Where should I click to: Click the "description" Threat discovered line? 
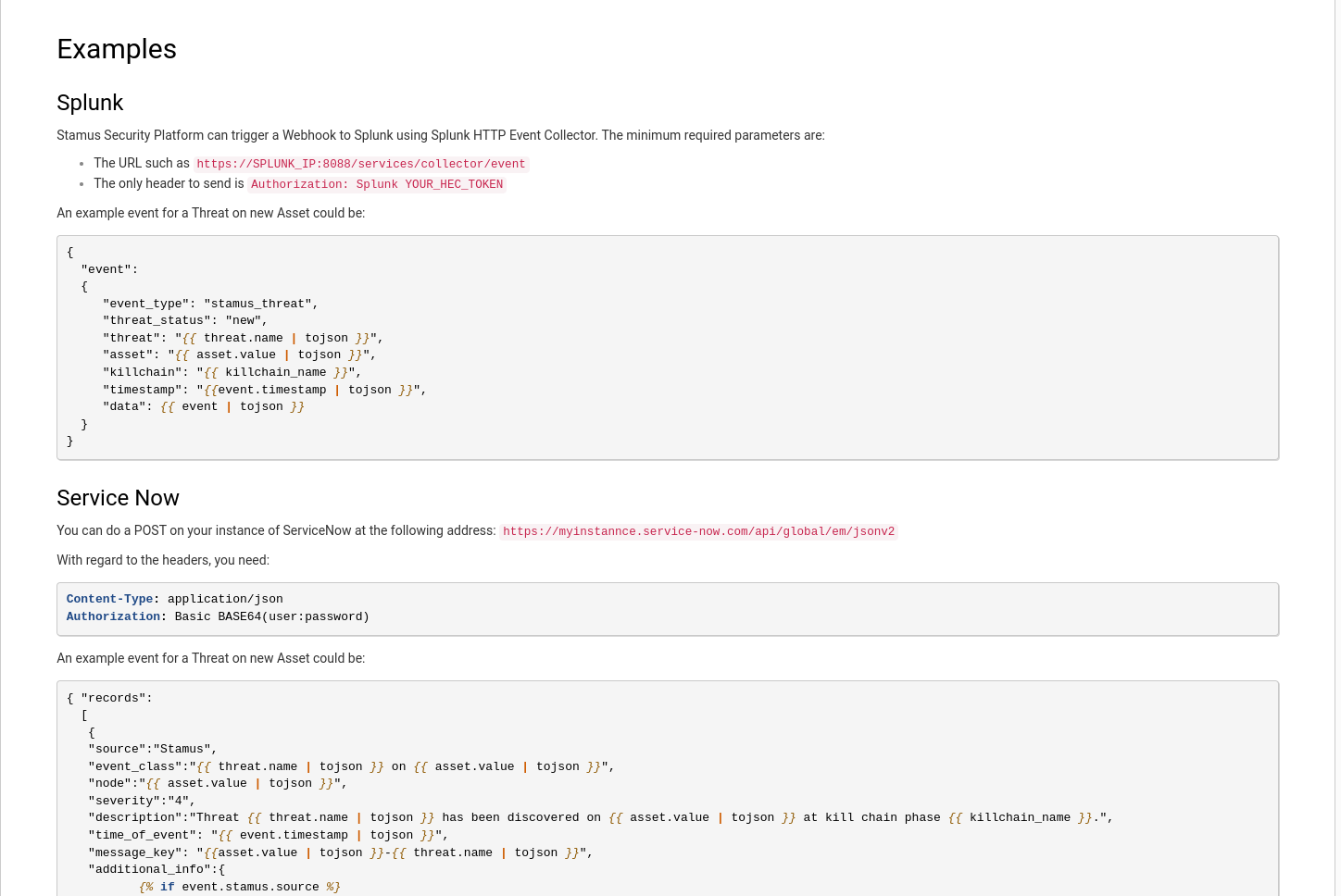600,817
